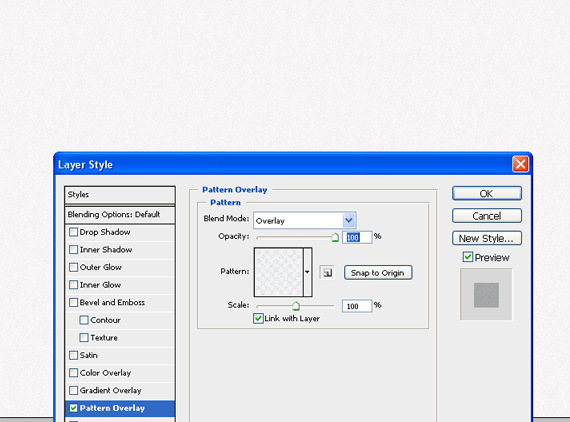Image resolution: width=570 pixels, height=422 pixels.
Task: Open the pattern picker arrow
Action: coord(308,272)
